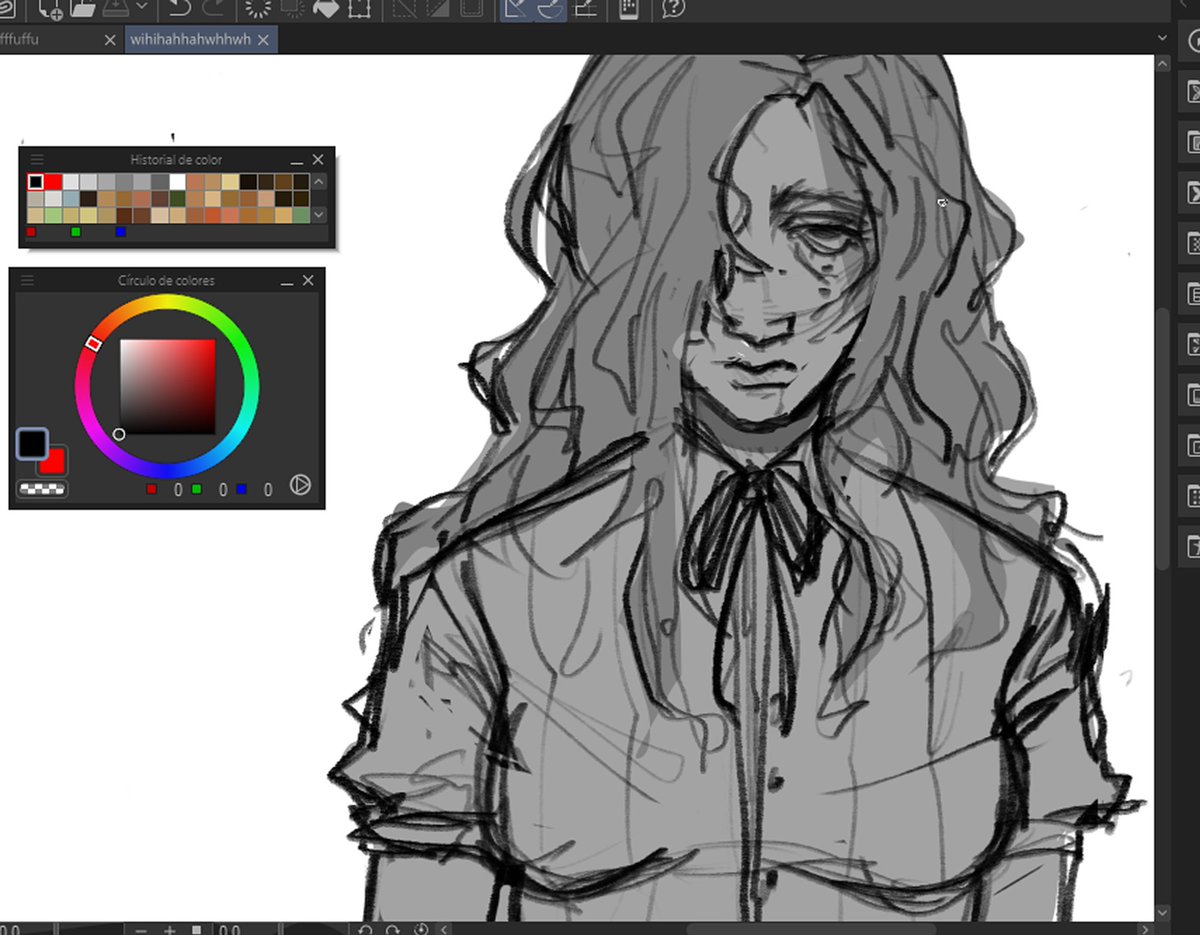Select the black main drawing color

pos(32,444)
